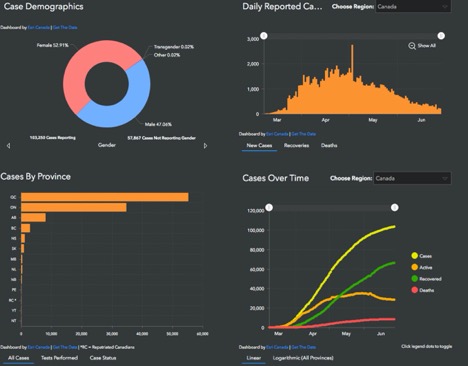Open Esri Canada link under Daily Reported chart
Screen dimensions: 468x366
(277, 134)
